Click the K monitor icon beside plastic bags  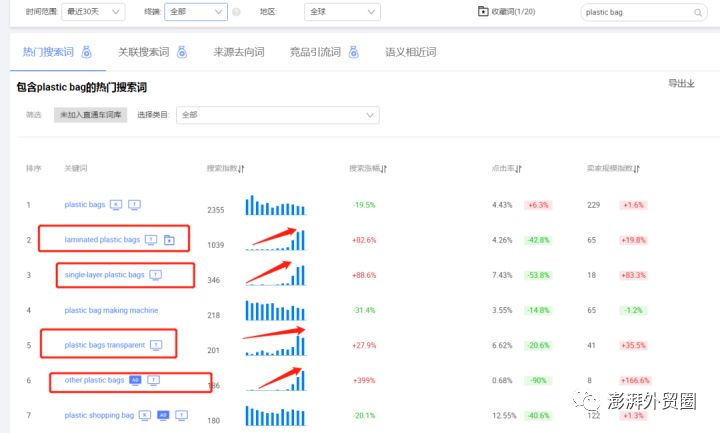pyautogui.click(x=116, y=205)
